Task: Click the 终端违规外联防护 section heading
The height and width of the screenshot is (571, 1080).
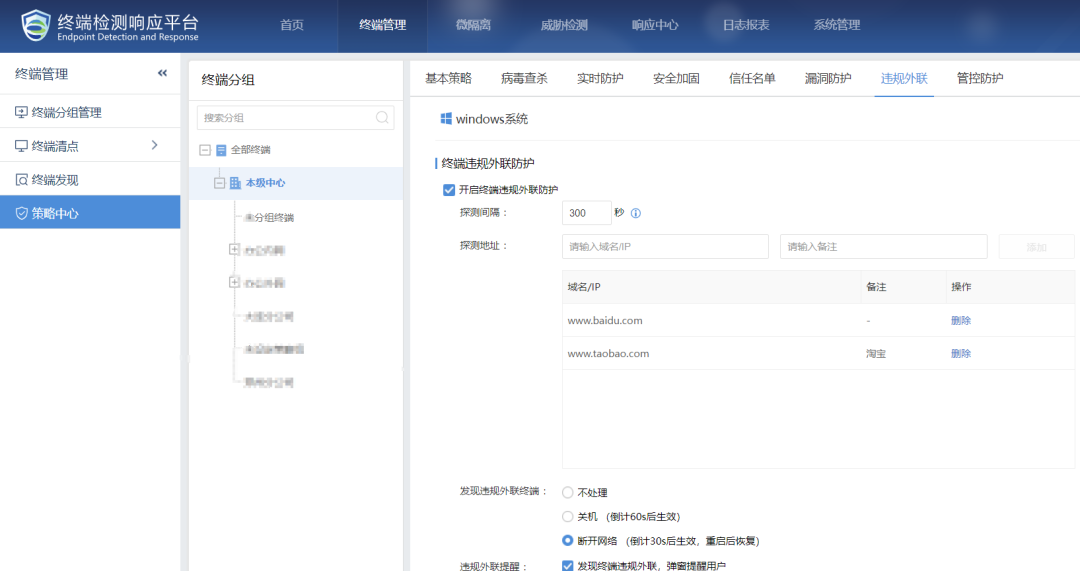Action: (488, 164)
